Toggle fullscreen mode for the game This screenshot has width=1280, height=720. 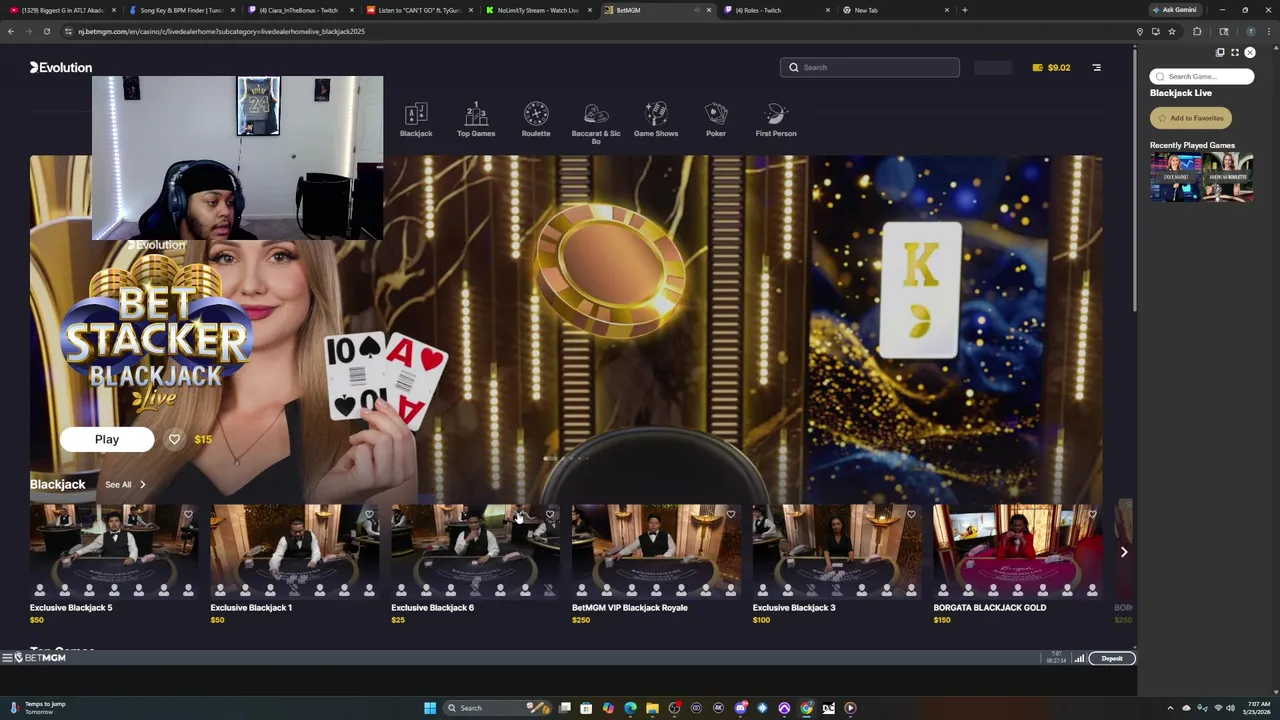point(1235,52)
